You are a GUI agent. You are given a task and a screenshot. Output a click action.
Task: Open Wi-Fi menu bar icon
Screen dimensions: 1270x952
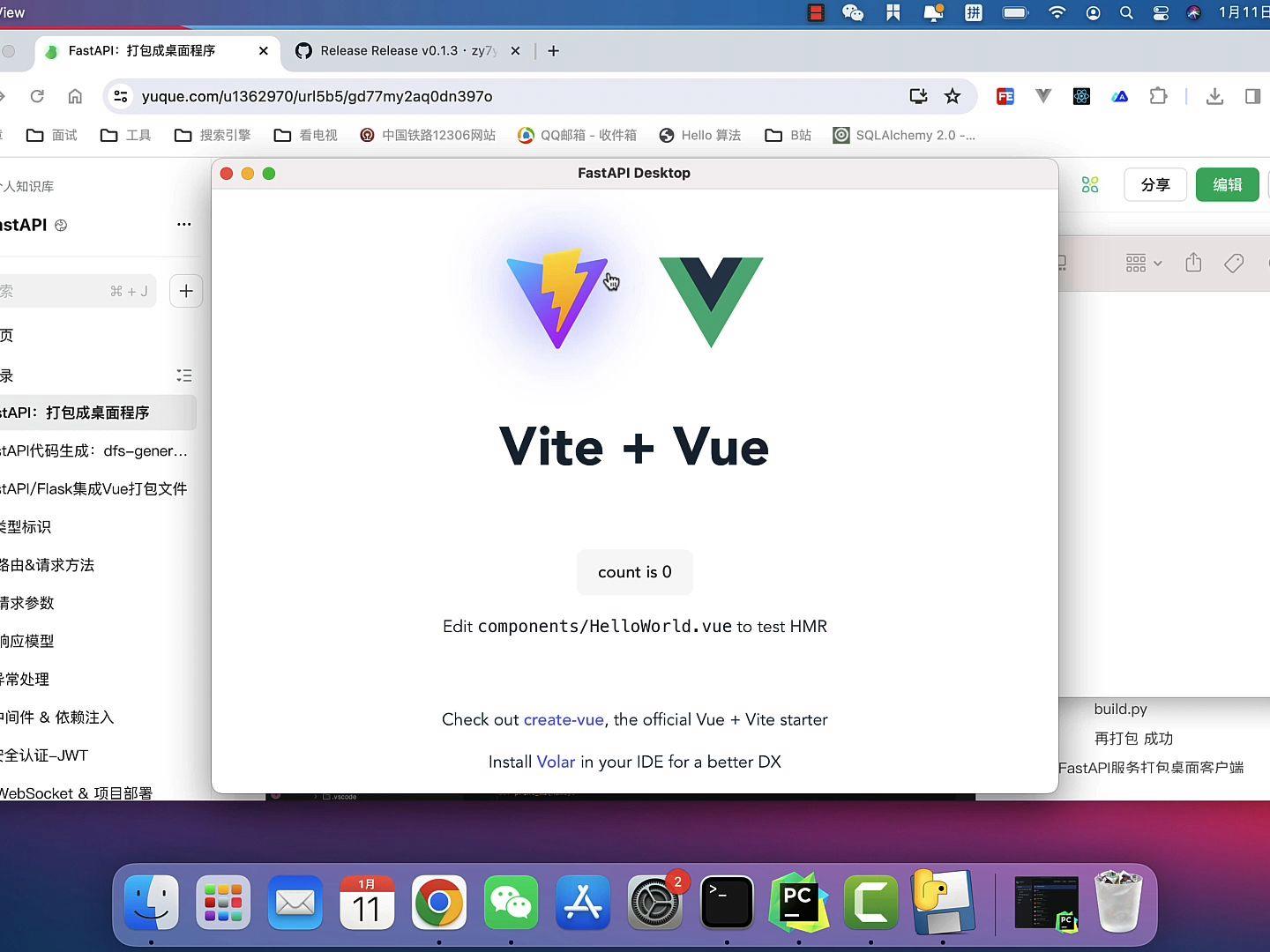[1057, 12]
